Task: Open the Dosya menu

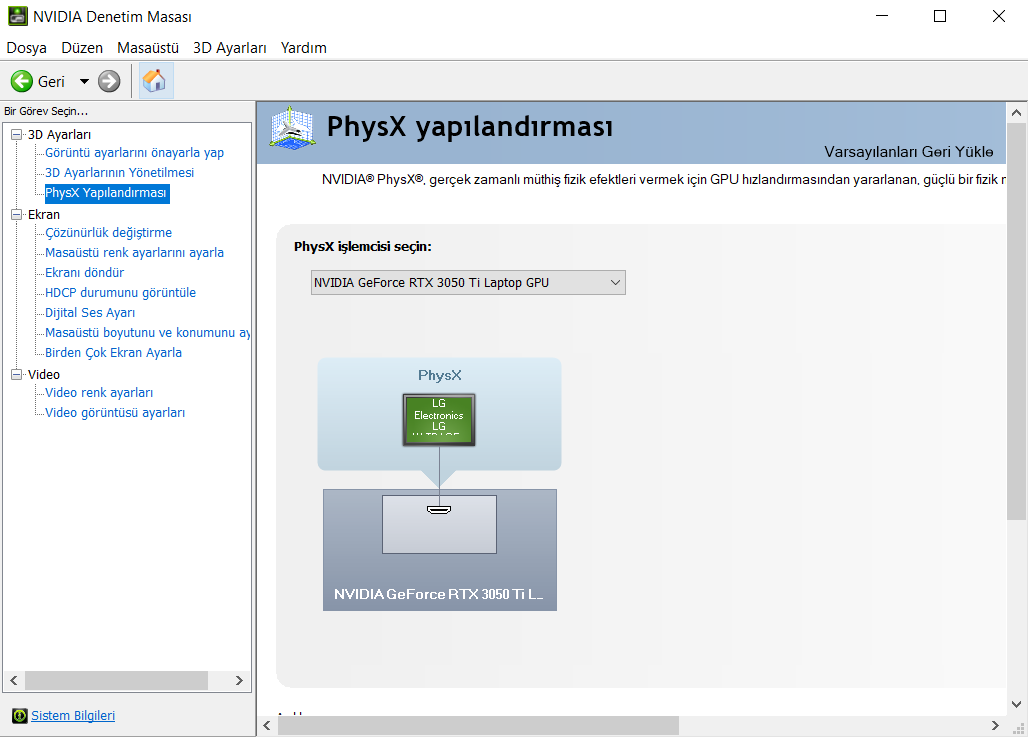Action: 26,48
